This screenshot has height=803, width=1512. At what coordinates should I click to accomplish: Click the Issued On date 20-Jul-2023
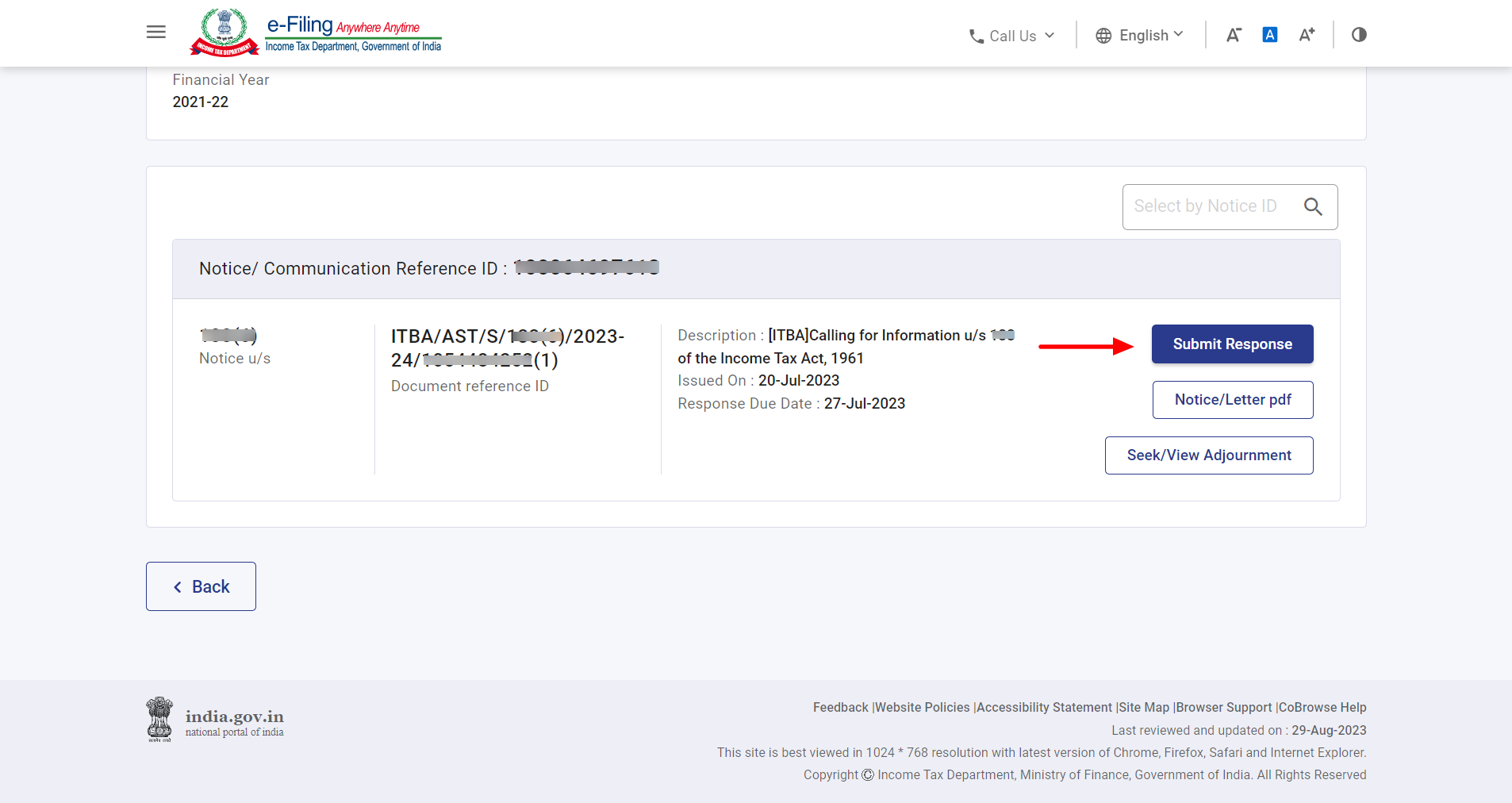pyautogui.click(x=799, y=381)
